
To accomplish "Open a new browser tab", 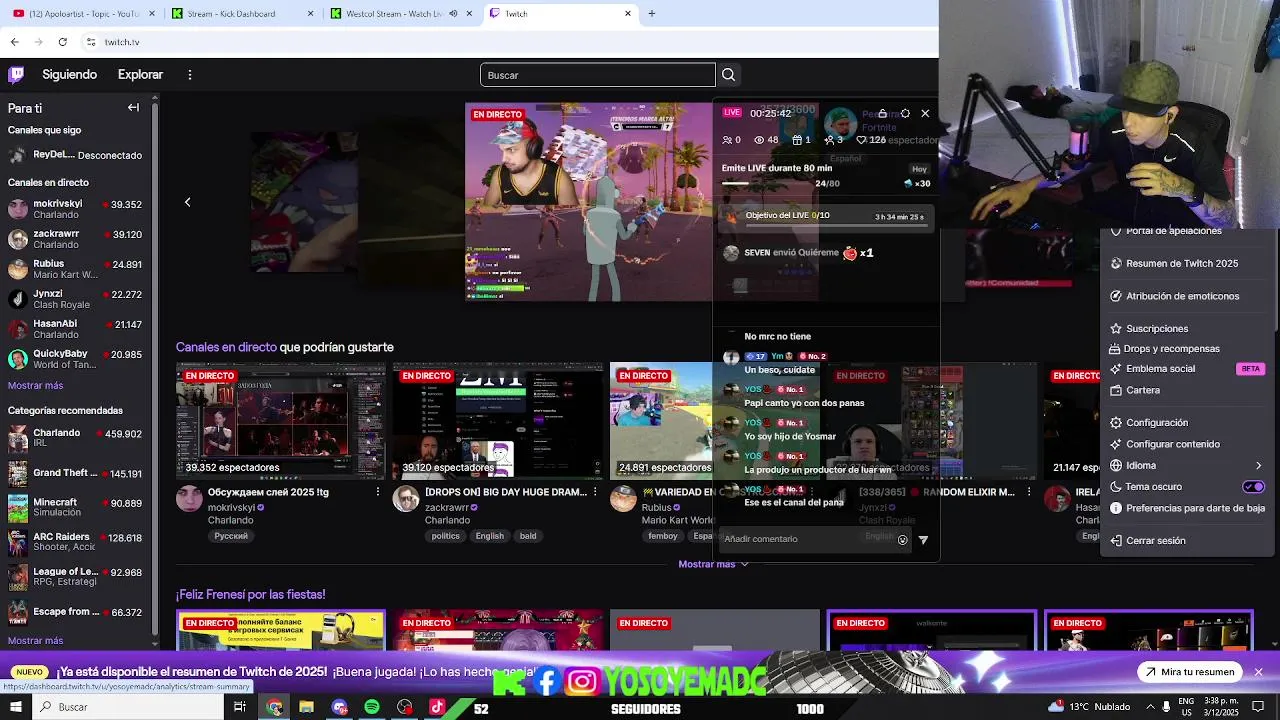I will tap(652, 13).
